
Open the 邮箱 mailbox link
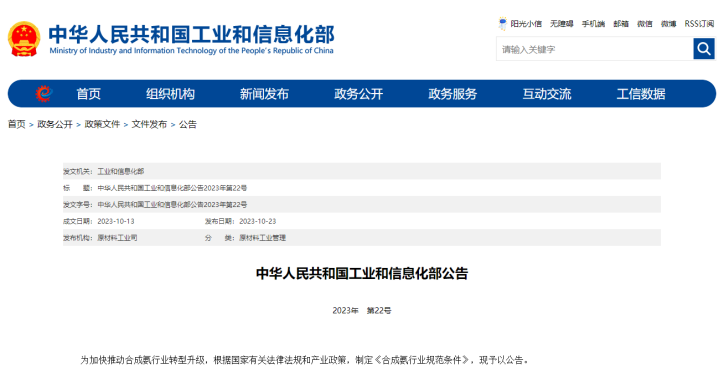pyautogui.click(x=621, y=24)
